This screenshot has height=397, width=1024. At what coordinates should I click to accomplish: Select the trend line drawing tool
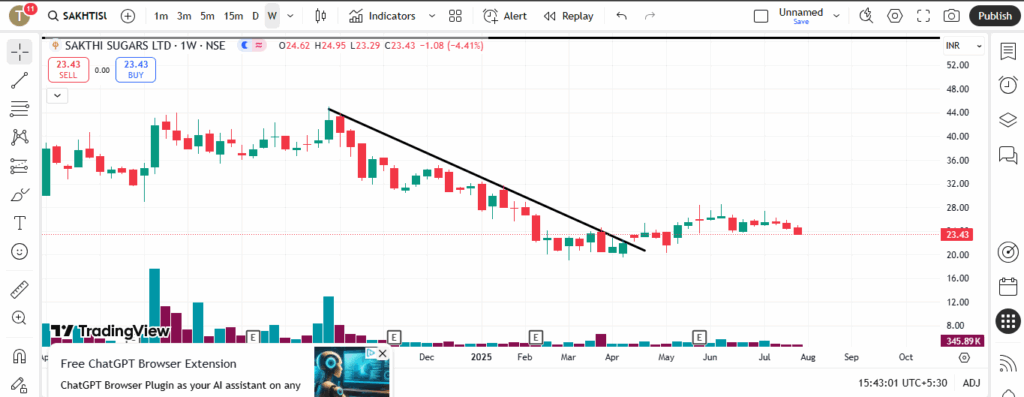click(20, 80)
